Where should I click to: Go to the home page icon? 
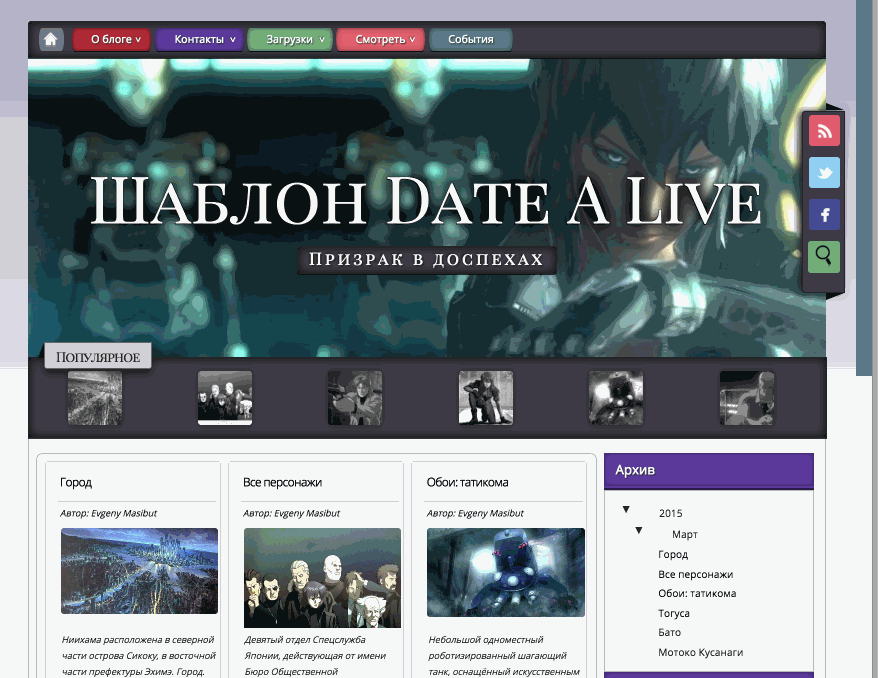point(51,39)
